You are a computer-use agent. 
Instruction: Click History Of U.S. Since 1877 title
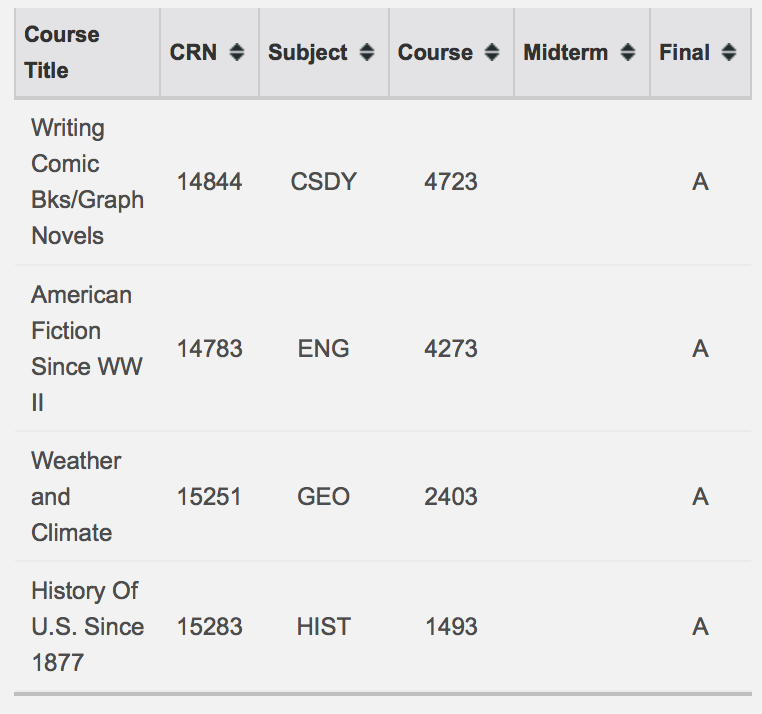pyautogui.click(x=87, y=627)
